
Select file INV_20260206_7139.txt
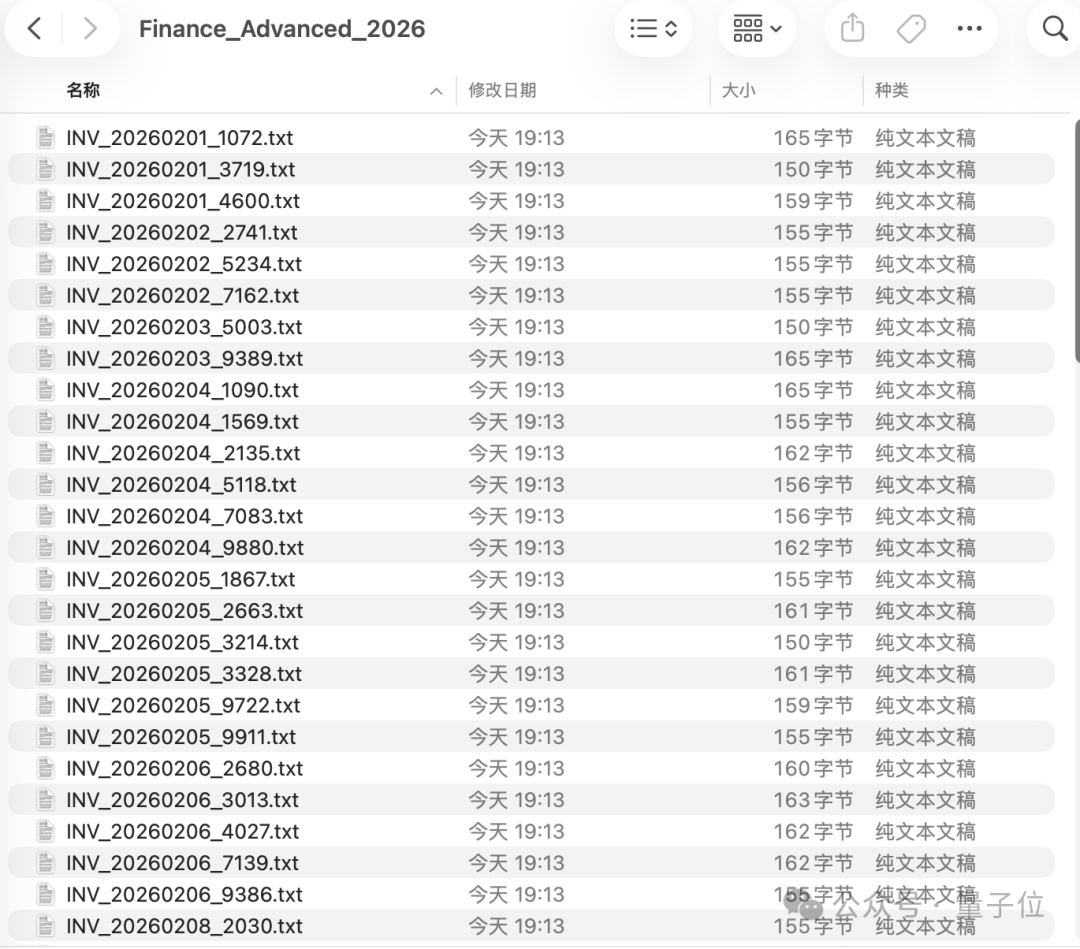pos(531,864)
